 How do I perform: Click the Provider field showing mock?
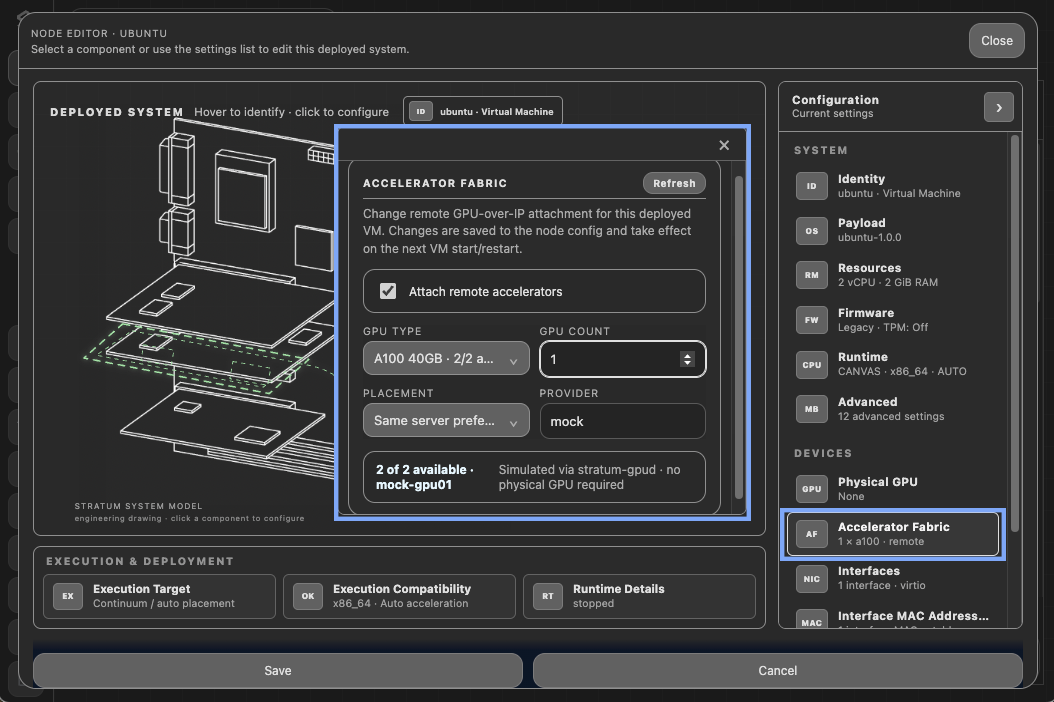622,421
